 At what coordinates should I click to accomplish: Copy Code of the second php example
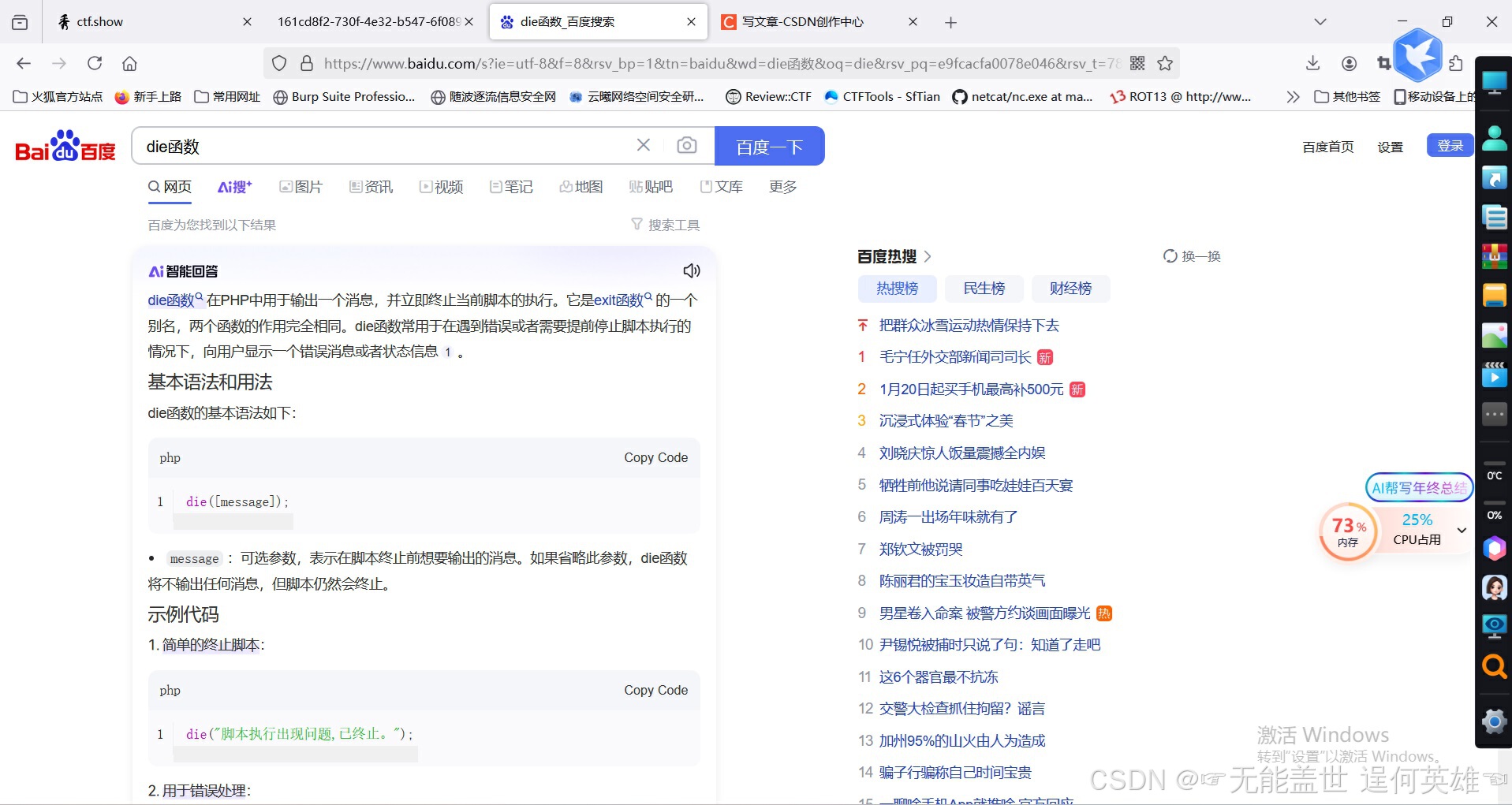655,690
